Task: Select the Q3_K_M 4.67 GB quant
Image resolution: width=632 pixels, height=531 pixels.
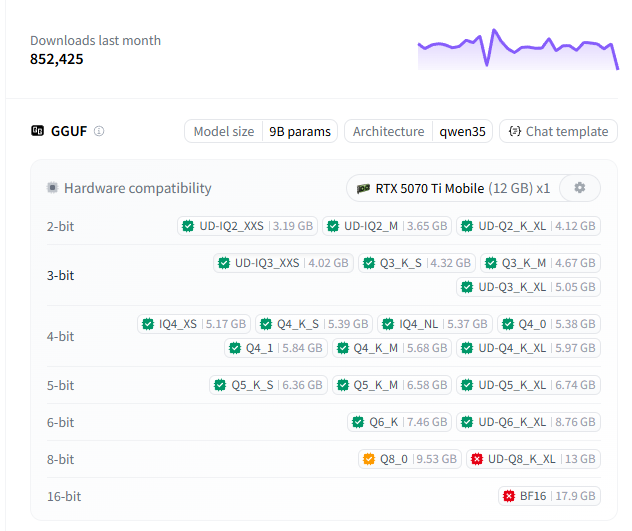Action: coord(541,263)
